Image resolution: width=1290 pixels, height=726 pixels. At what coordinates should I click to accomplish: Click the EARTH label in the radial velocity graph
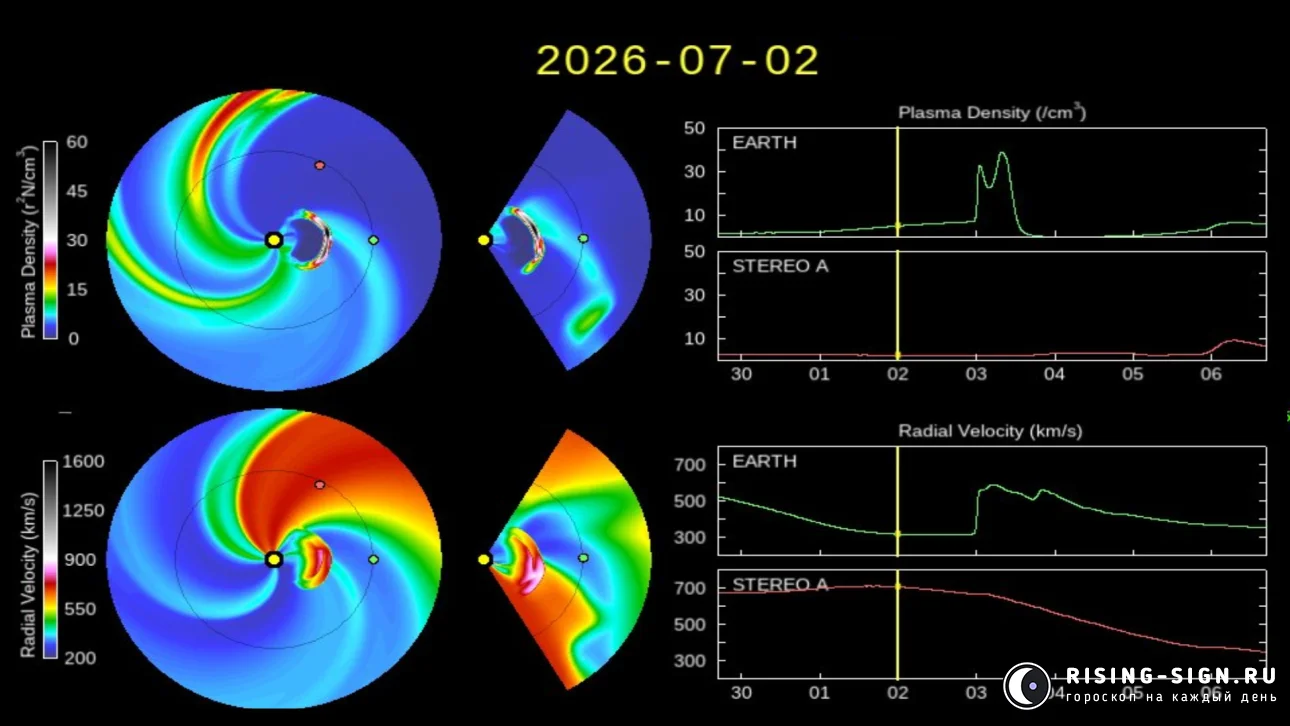tap(764, 461)
